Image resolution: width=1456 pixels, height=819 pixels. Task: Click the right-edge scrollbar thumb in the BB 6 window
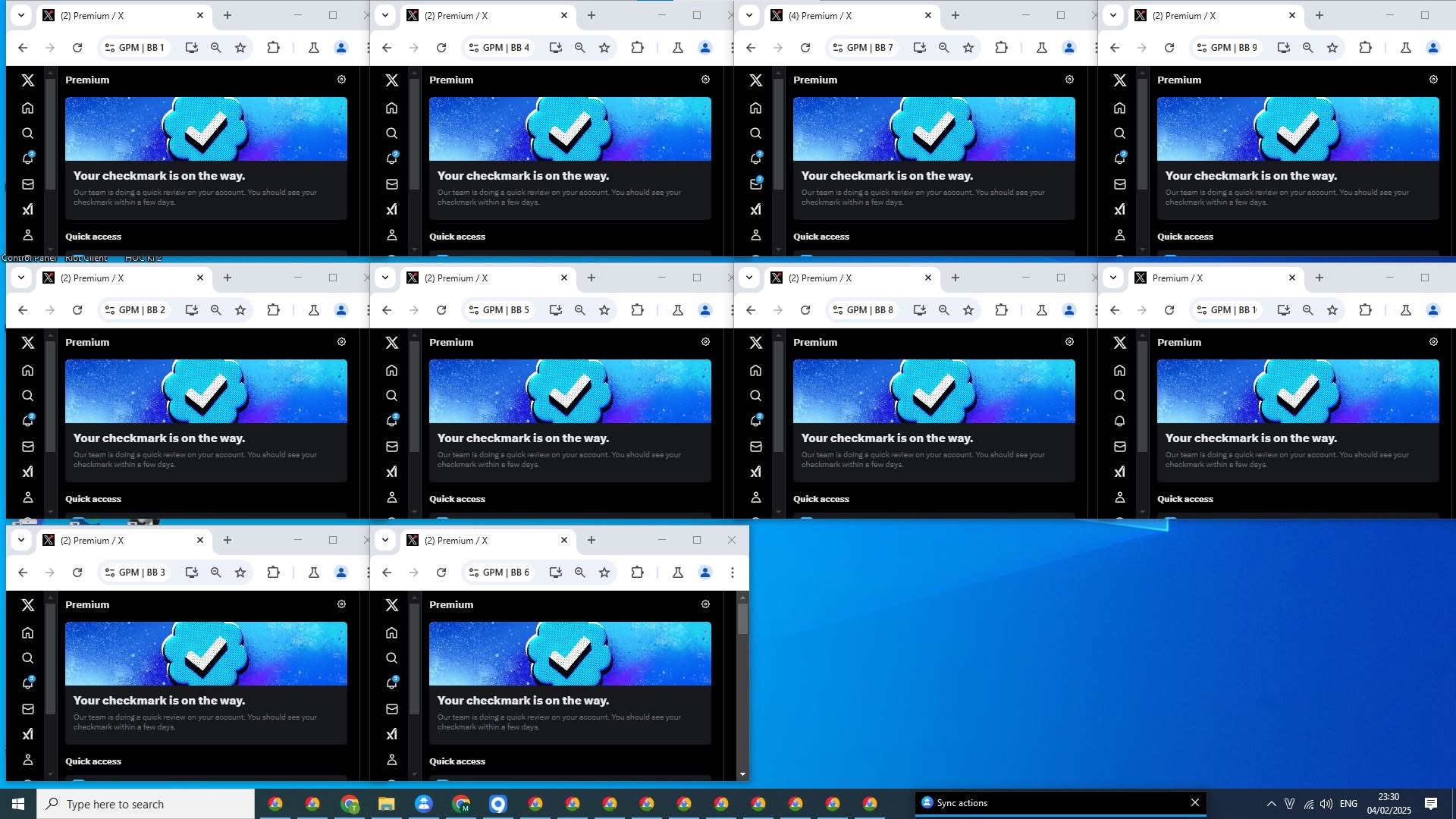pyautogui.click(x=742, y=619)
